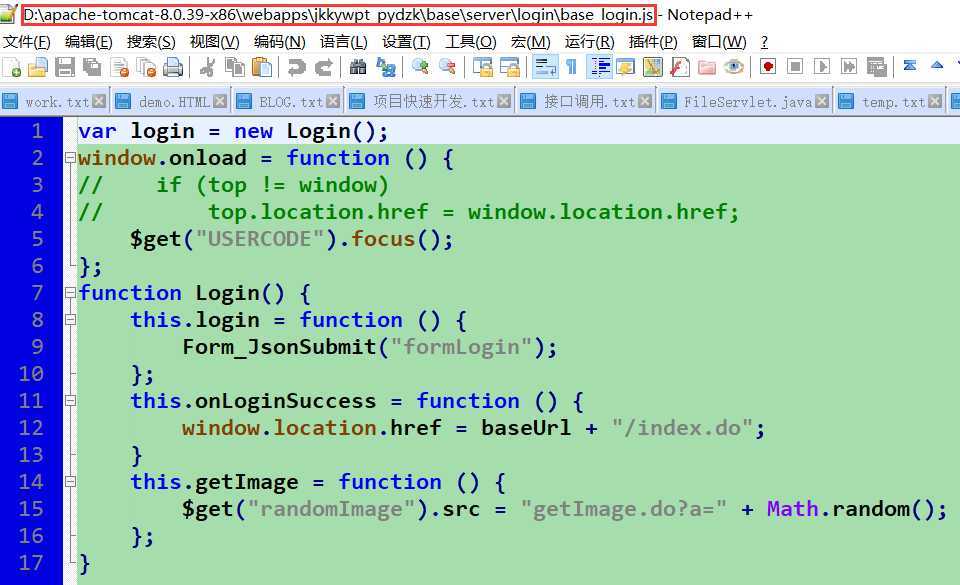
Task: Switch to the temp.txt tab
Action: tap(890, 102)
